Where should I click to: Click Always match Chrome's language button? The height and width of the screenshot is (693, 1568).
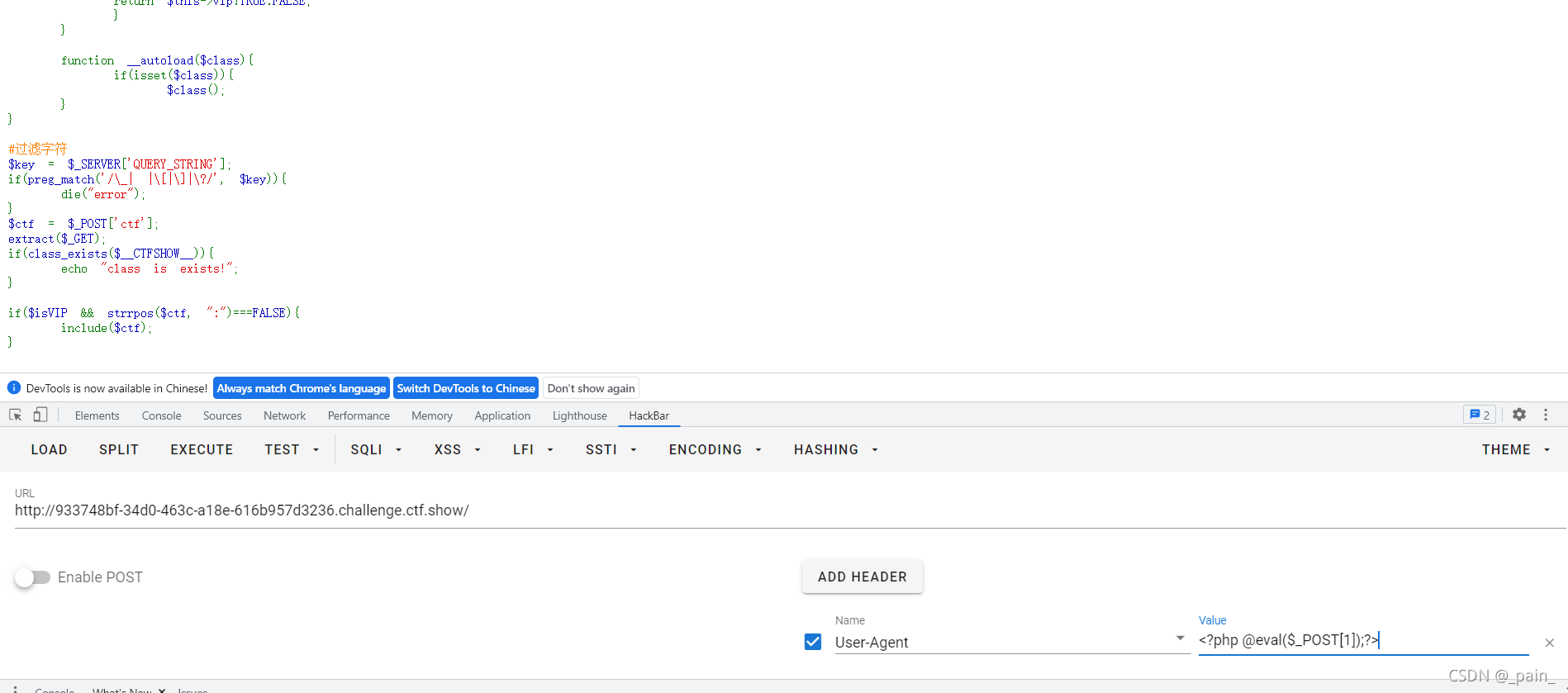302,388
